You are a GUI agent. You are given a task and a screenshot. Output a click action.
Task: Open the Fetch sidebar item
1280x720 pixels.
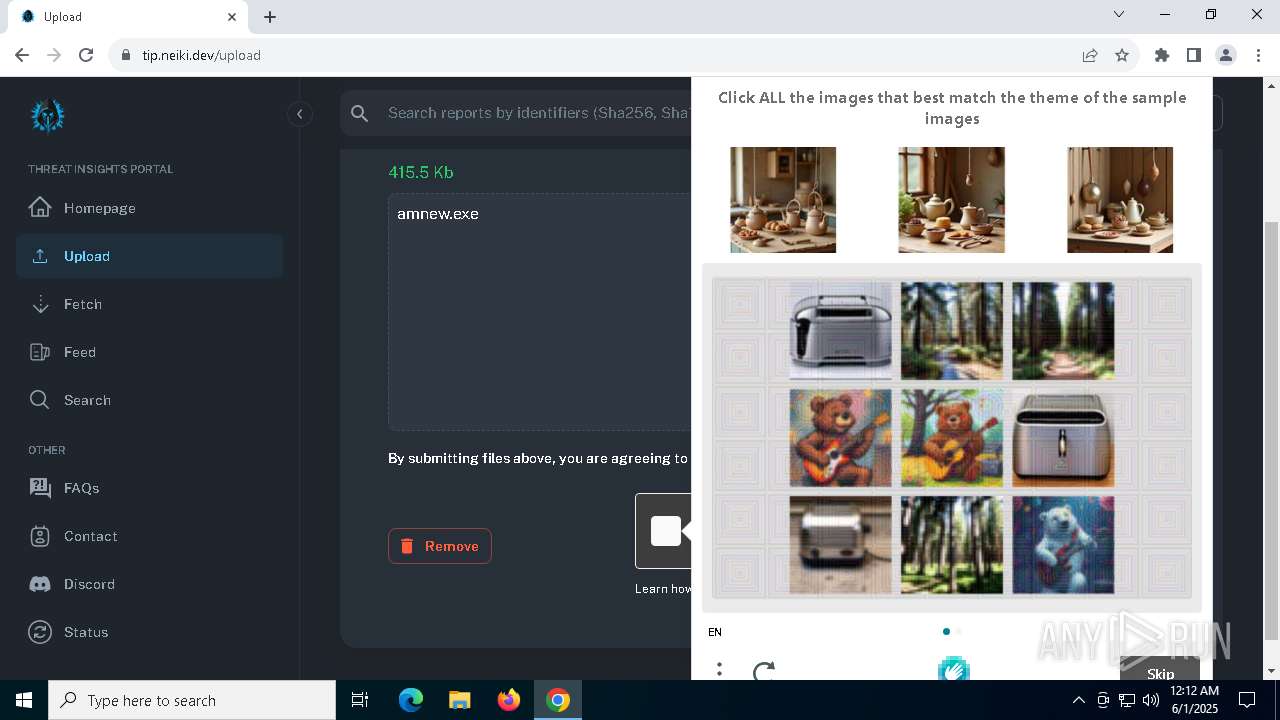pos(150,304)
